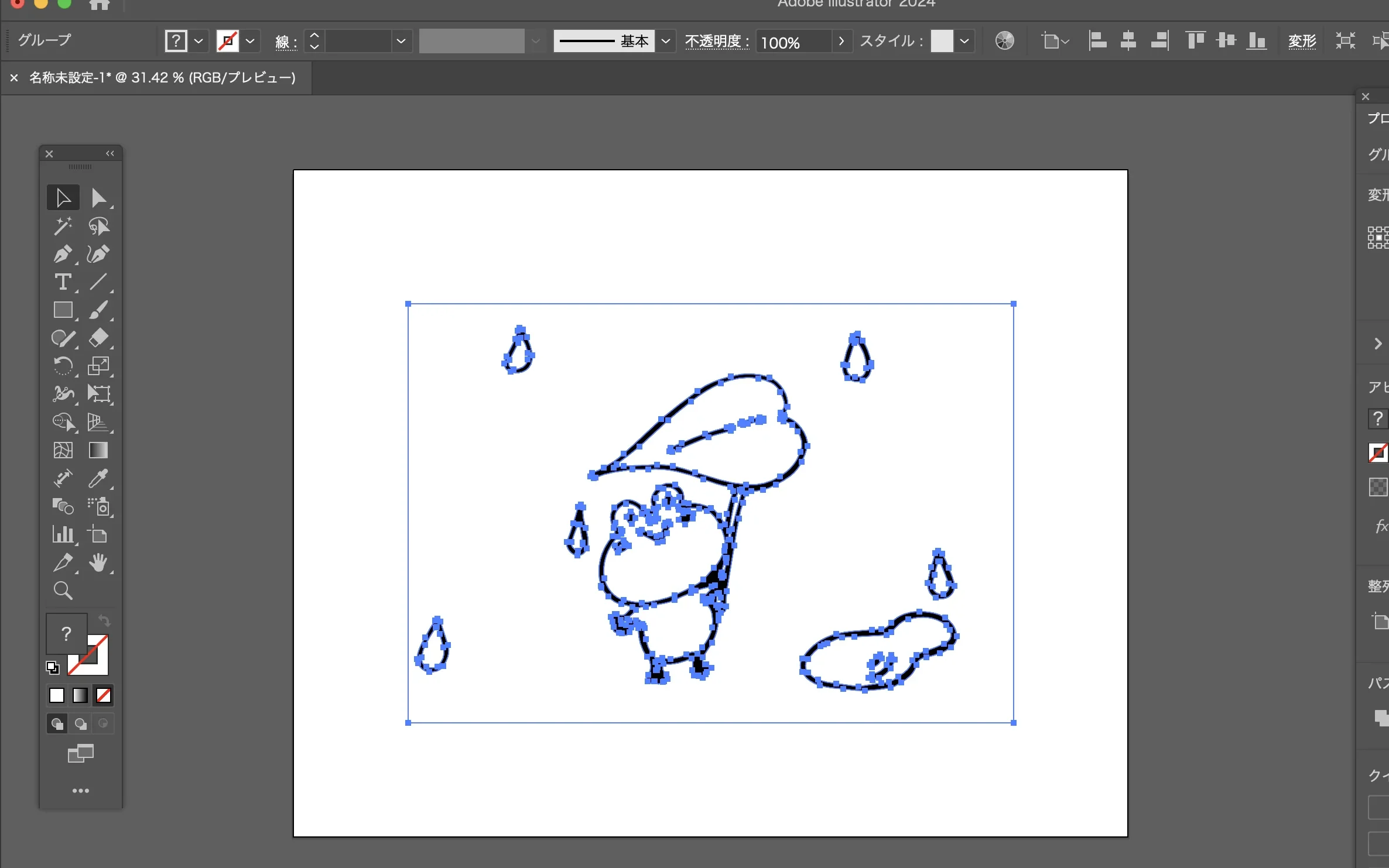Switch to the 名称未設定-1 document tab
This screenshot has height=868, width=1389.
(162, 78)
